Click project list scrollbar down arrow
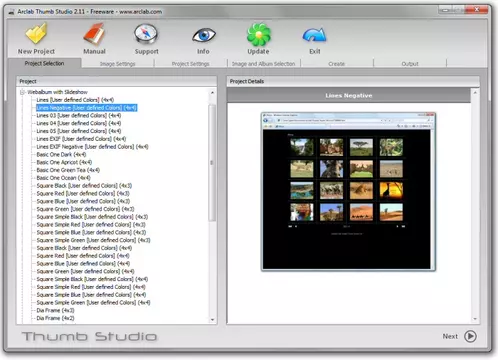498x360 pixels. [212, 320]
